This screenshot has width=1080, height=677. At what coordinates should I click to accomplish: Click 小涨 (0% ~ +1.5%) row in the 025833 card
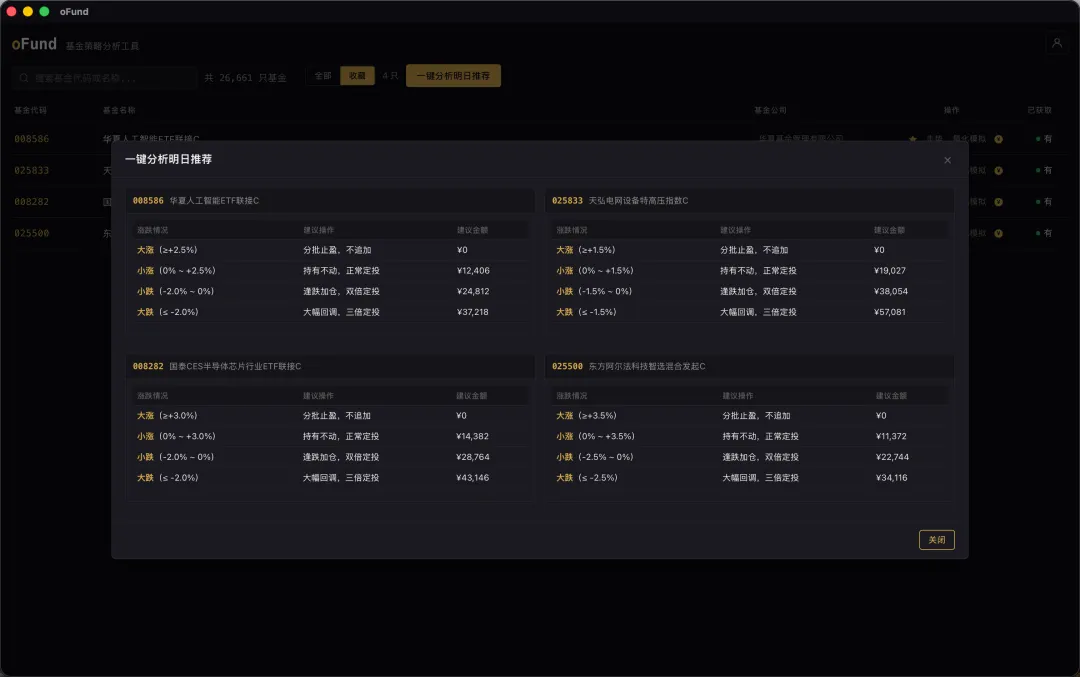pyautogui.click(x=749, y=271)
